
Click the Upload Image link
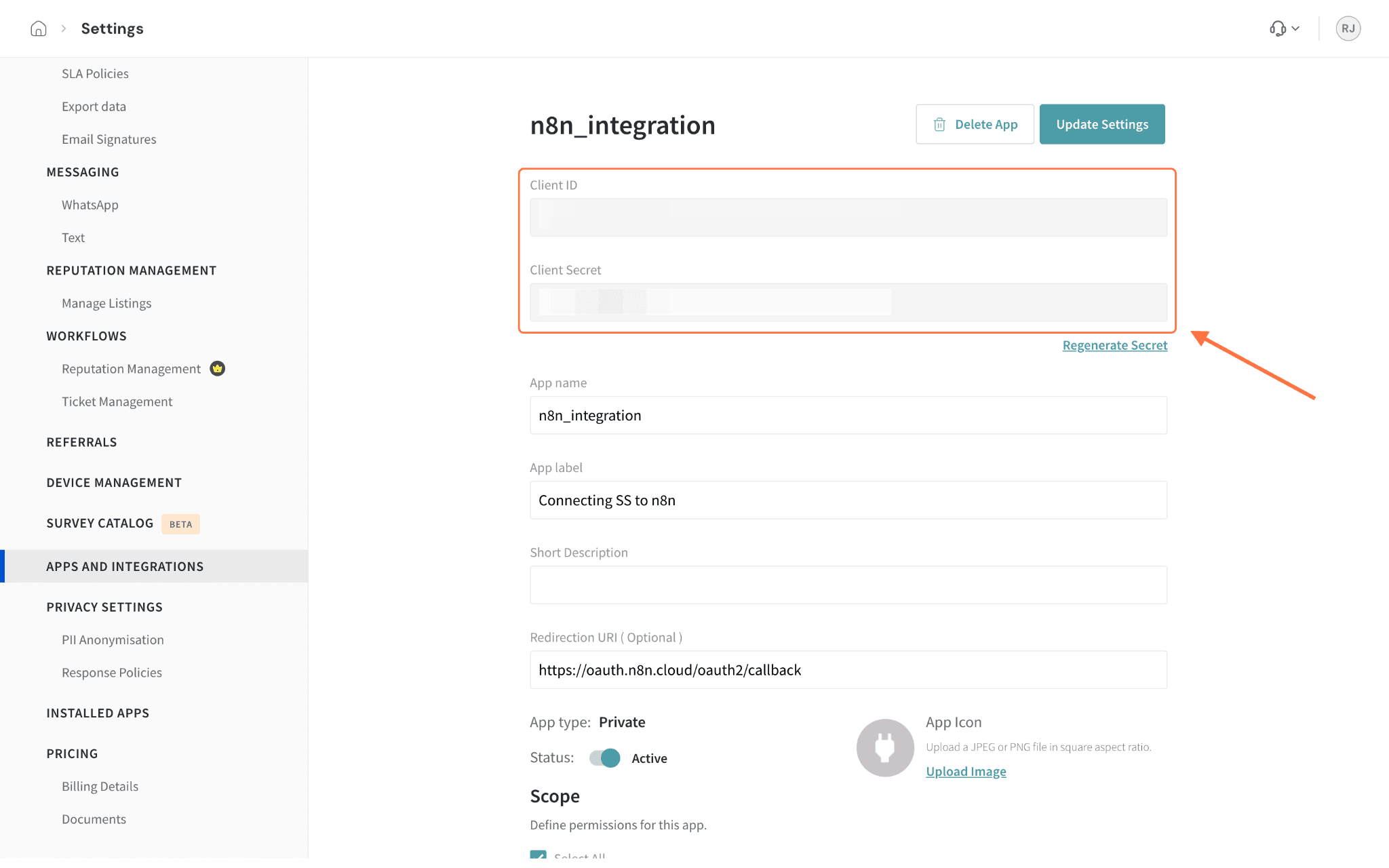pyautogui.click(x=966, y=771)
